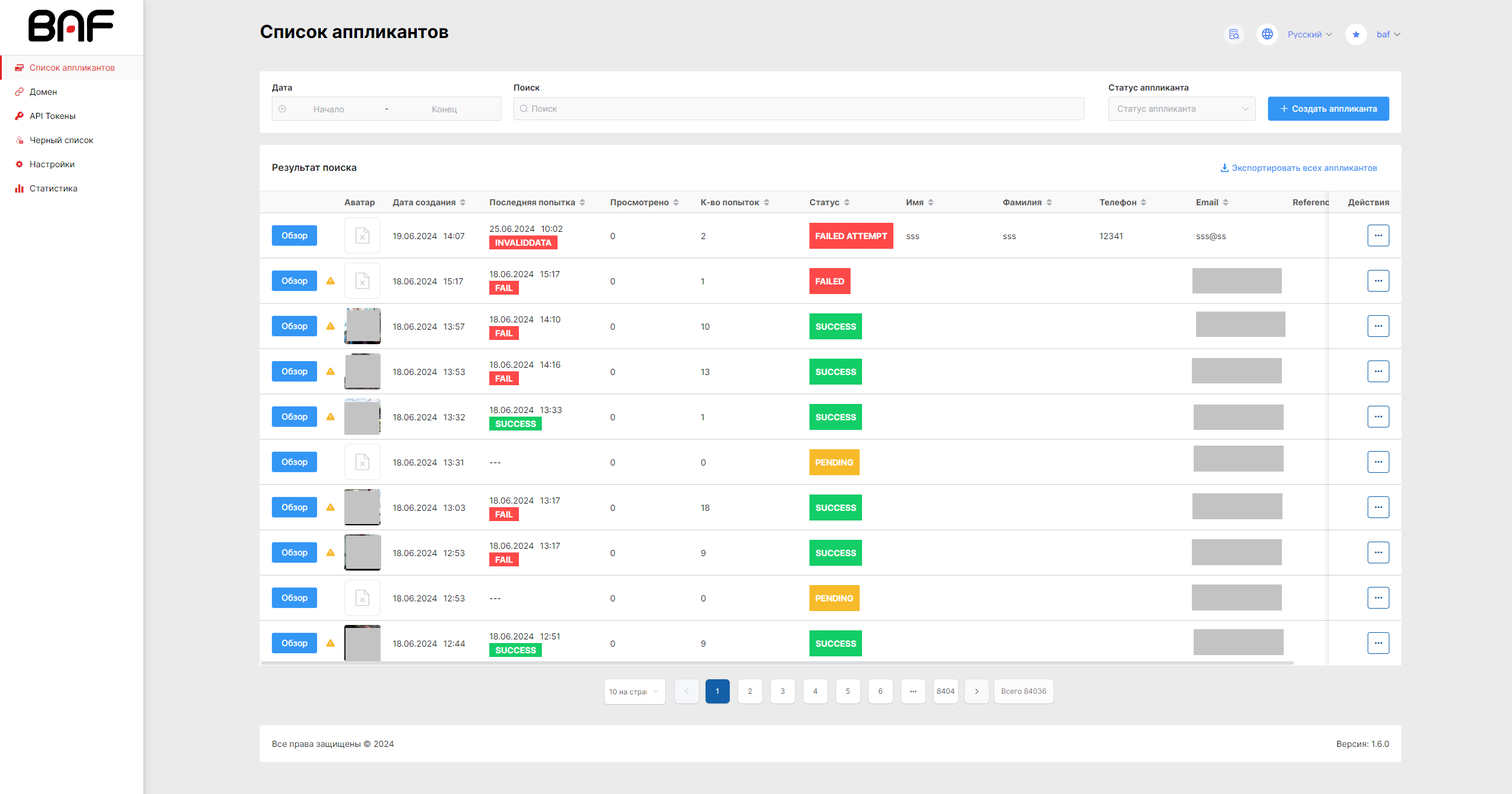This screenshot has width=1512, height=794.
Task: Click the Поиск search input field
Action: 799,109
